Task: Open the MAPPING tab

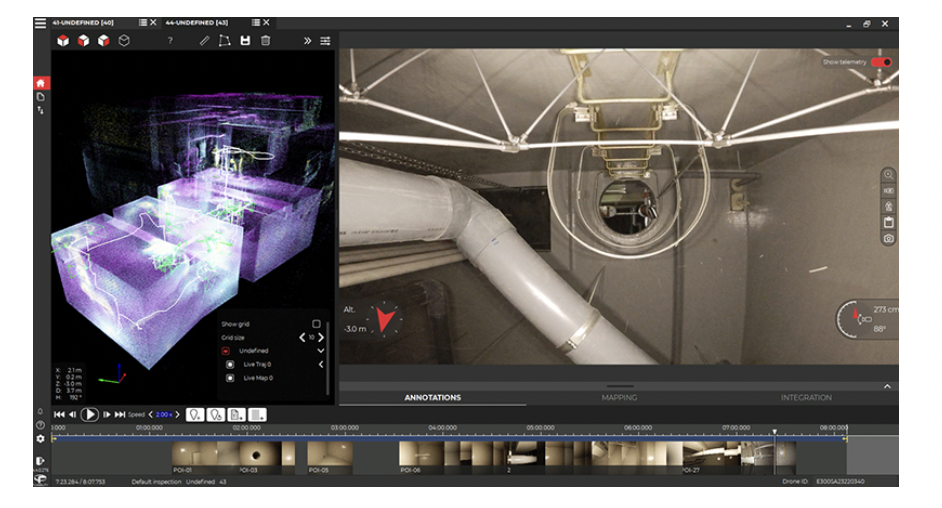Action: (x=619, y=398)
